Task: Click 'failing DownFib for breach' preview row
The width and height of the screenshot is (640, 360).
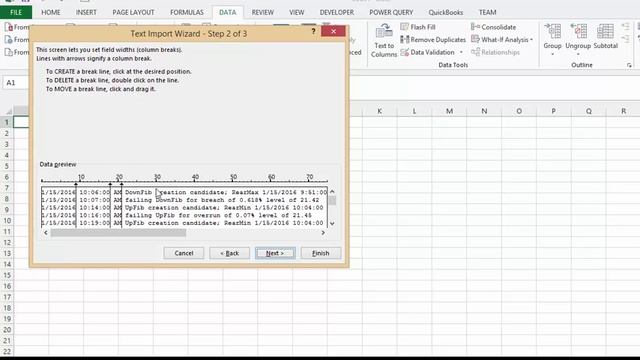Action: click(184, 200)
